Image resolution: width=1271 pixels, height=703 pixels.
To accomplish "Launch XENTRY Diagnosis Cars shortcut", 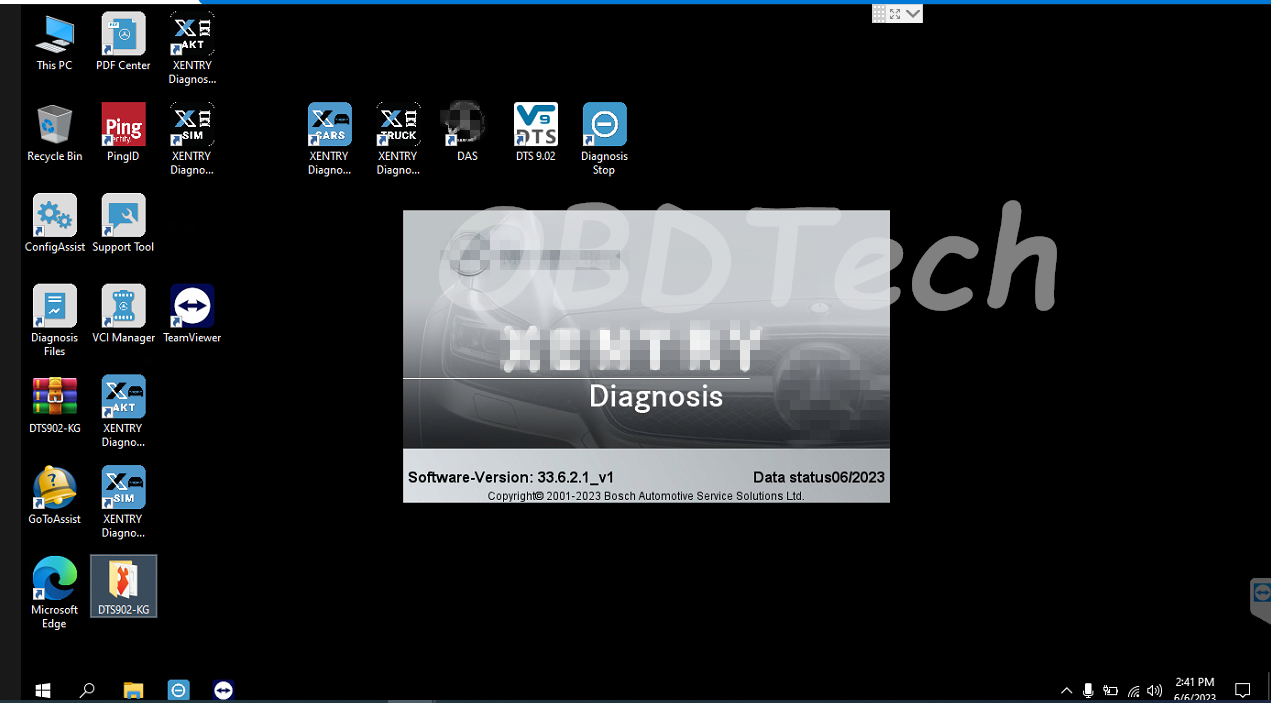I will [329, 140].
